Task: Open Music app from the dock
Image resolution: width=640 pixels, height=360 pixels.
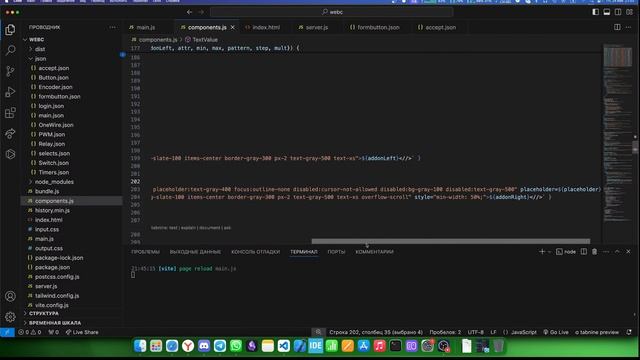Action: (x=380, y=346)
